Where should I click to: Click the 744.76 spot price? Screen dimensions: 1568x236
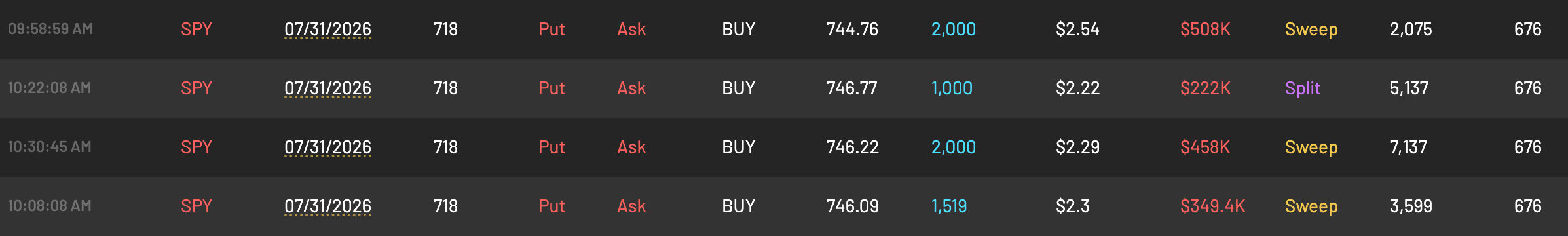point(852,29)
